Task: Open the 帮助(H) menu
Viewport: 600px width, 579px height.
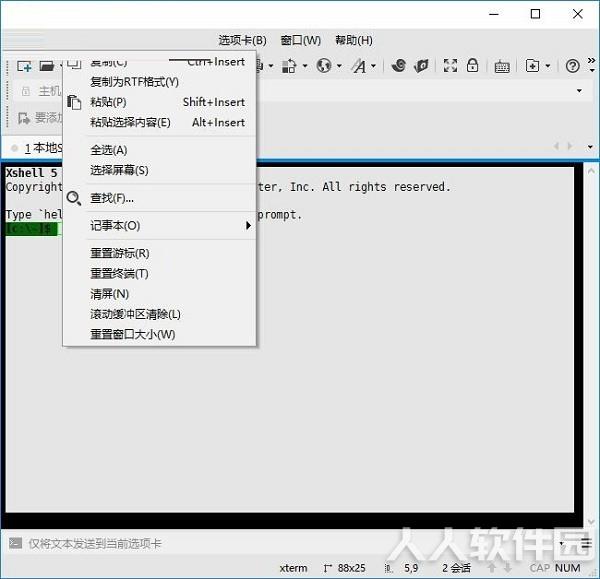Action: pos(354,40)
